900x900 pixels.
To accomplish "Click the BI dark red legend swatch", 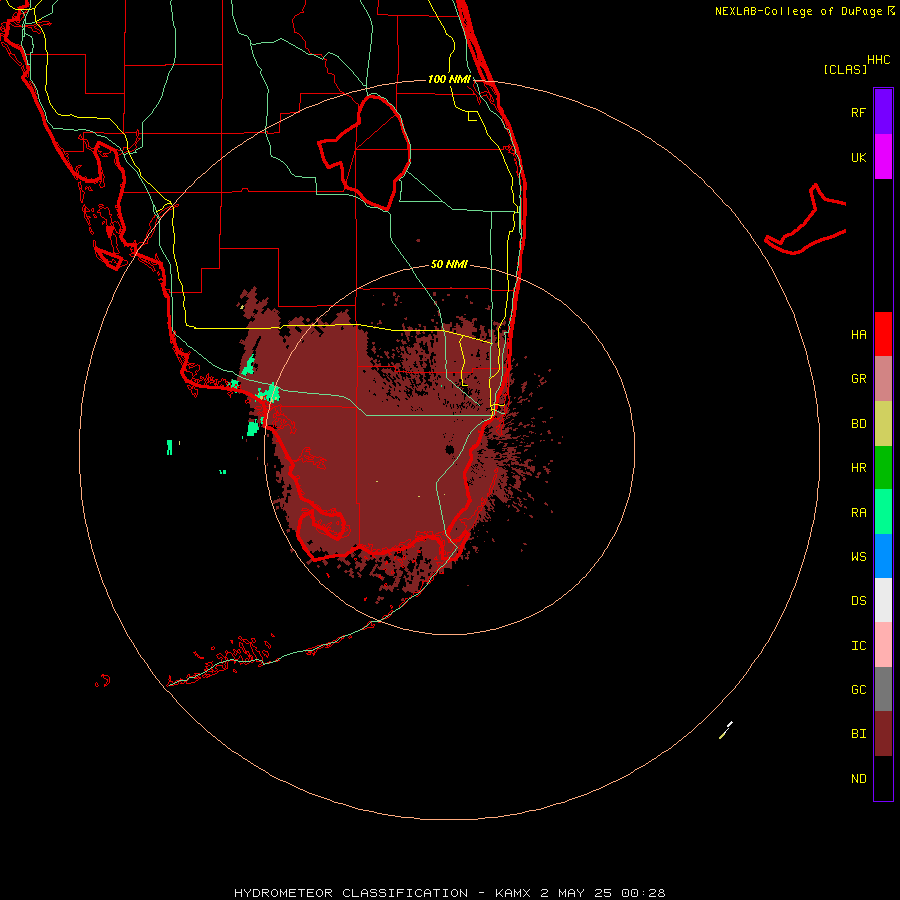I will pyautogui.click(x=883, y=734).
